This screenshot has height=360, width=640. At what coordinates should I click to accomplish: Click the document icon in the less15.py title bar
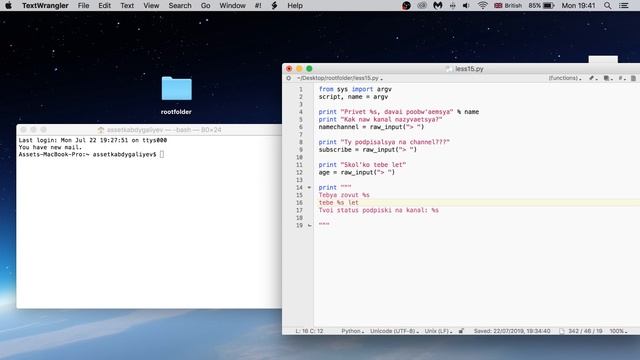tap(449, 69)
